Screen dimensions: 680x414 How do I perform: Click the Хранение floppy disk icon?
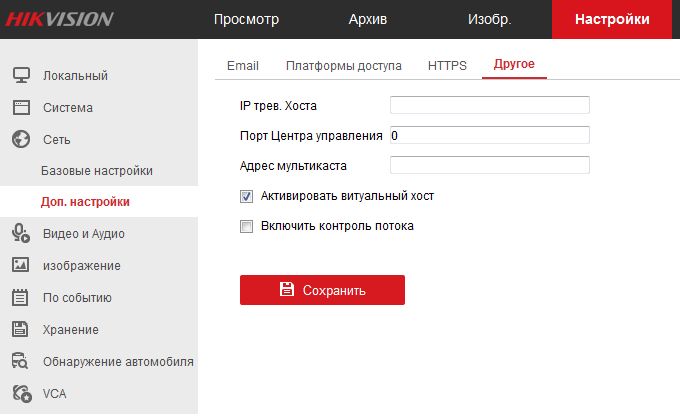point(20,329)
